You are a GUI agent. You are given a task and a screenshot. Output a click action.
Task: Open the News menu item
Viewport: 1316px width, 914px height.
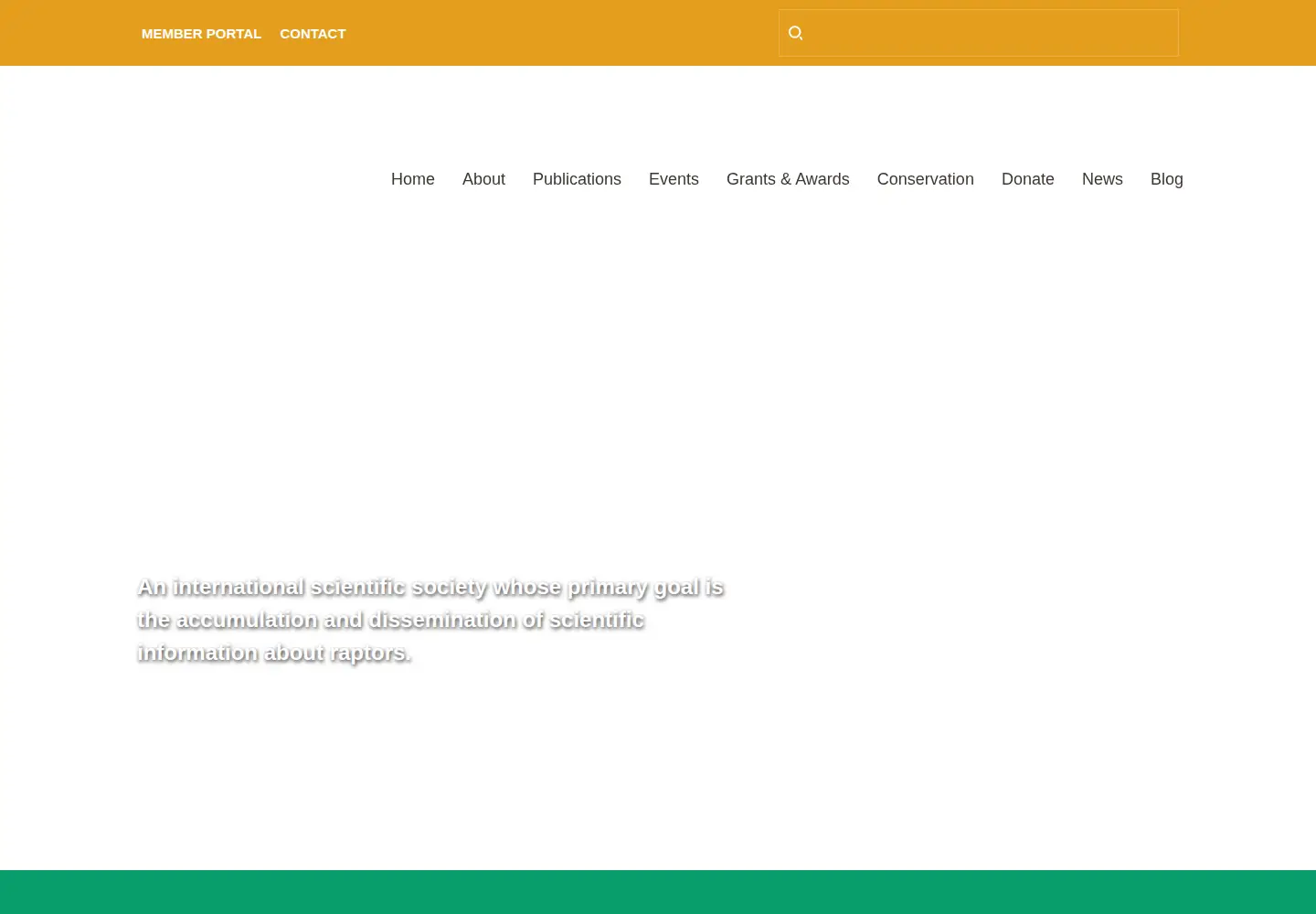(x=1102, y=179)
